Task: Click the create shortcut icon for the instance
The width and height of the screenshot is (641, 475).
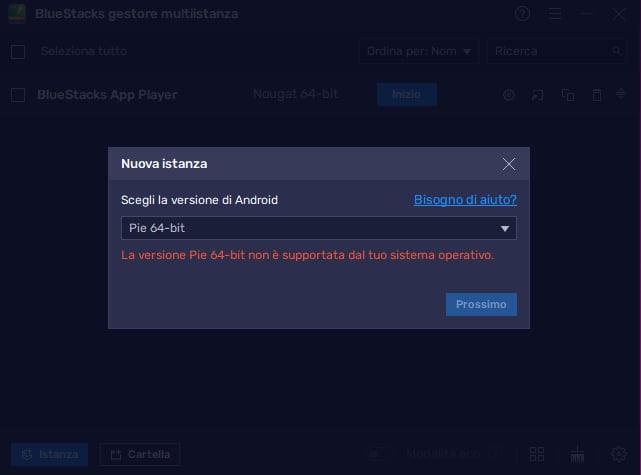Action: (x=538, y=95)
